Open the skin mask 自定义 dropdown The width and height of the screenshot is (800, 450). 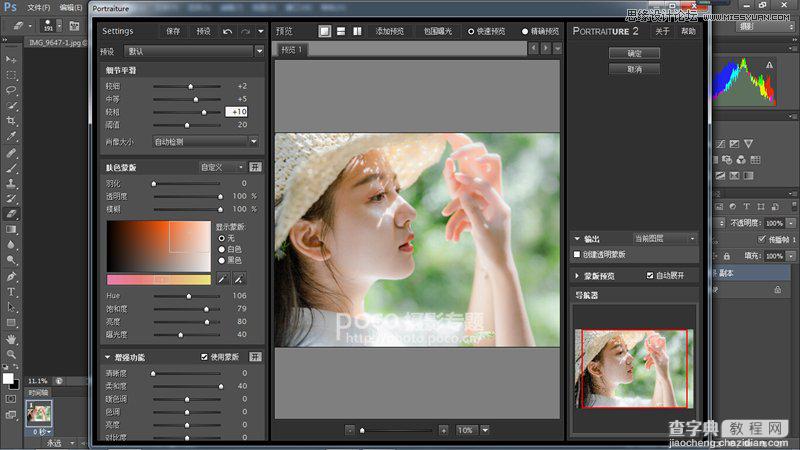pos(222,167)
